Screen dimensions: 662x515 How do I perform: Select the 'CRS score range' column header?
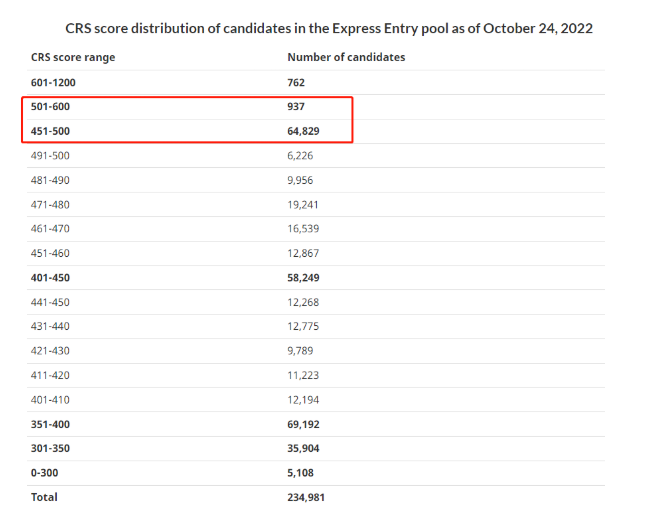[x=73, y=57]
